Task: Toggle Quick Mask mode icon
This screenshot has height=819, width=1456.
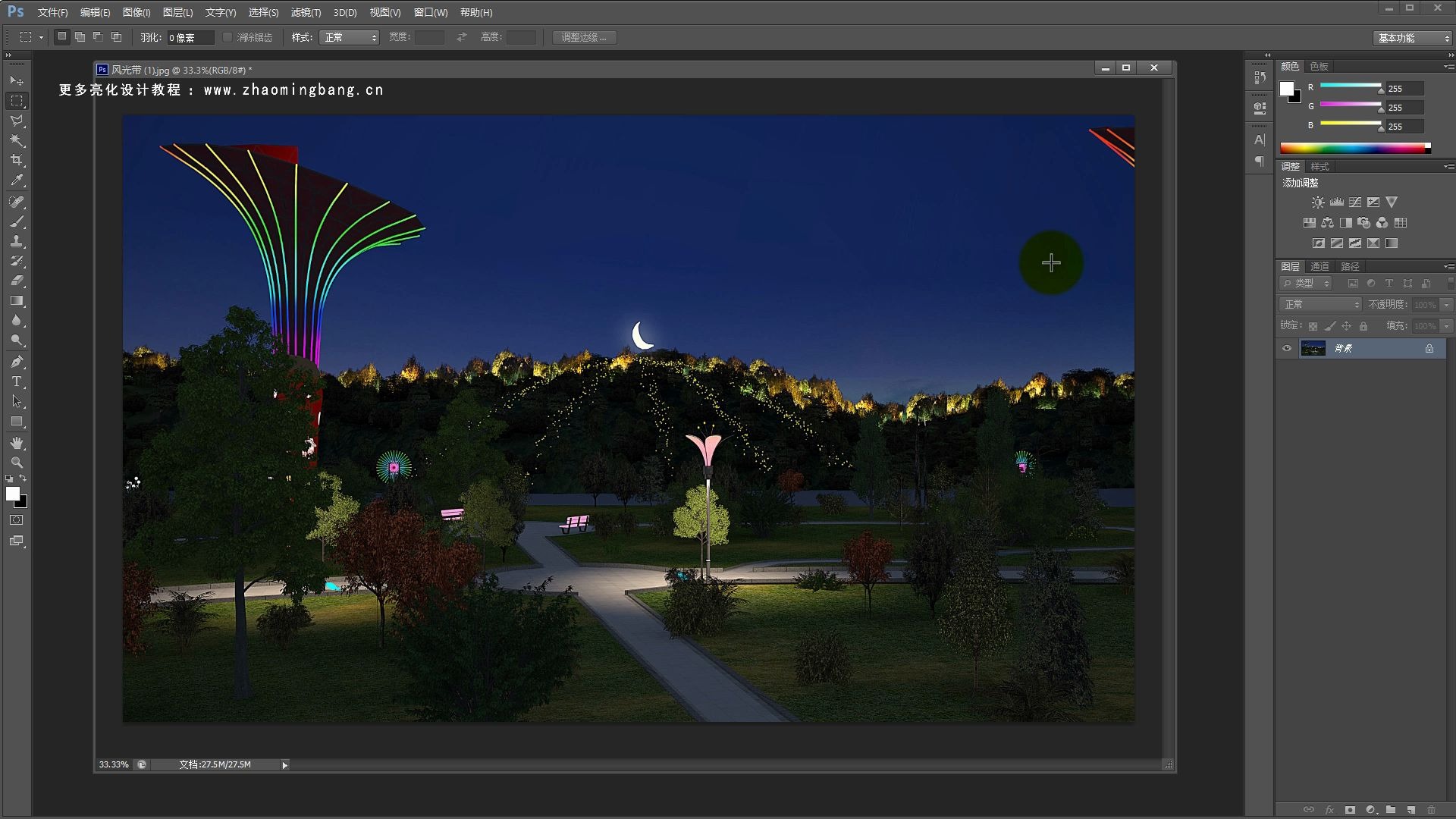Action: (17, 520)
